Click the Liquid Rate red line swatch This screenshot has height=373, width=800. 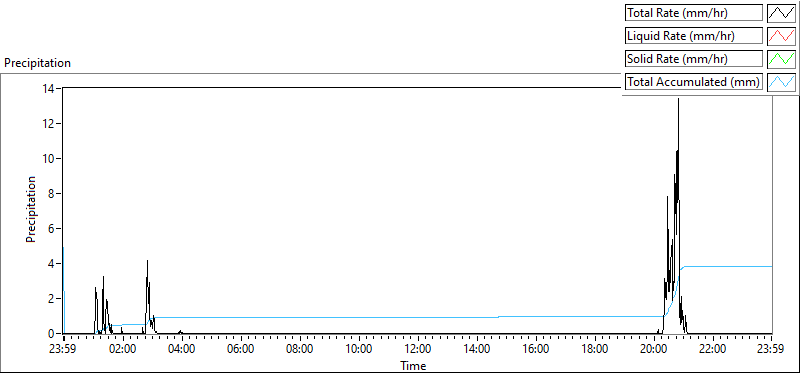point(782,36)
